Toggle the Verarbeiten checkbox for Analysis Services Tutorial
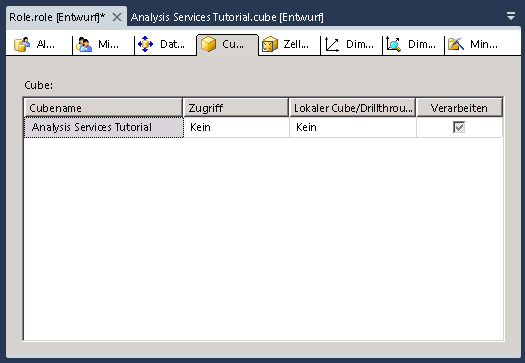This screenshot has width=525, height=363. point(459,127)
